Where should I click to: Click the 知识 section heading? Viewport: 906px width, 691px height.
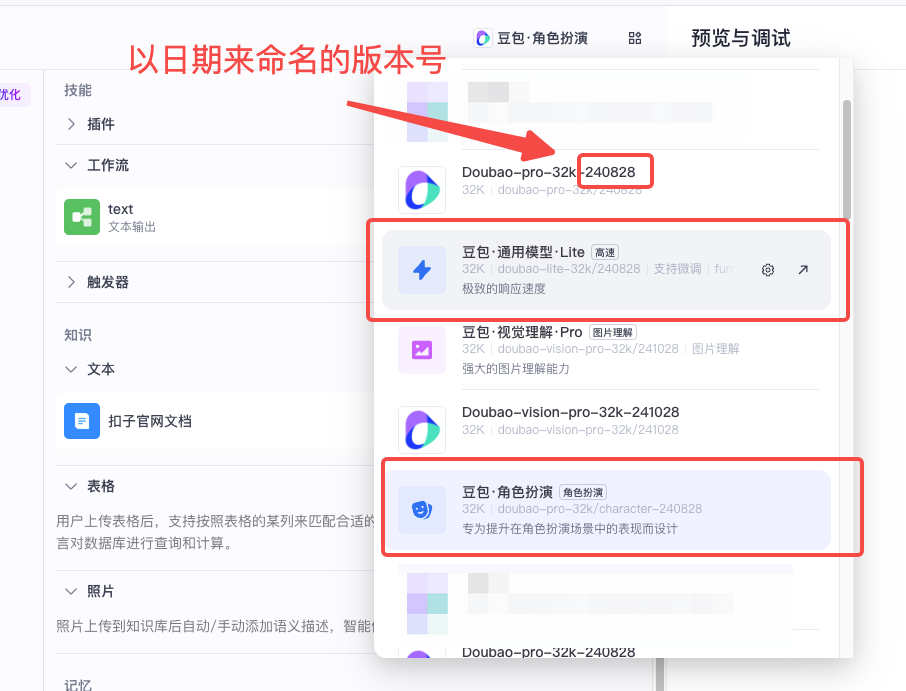[78, 335]
